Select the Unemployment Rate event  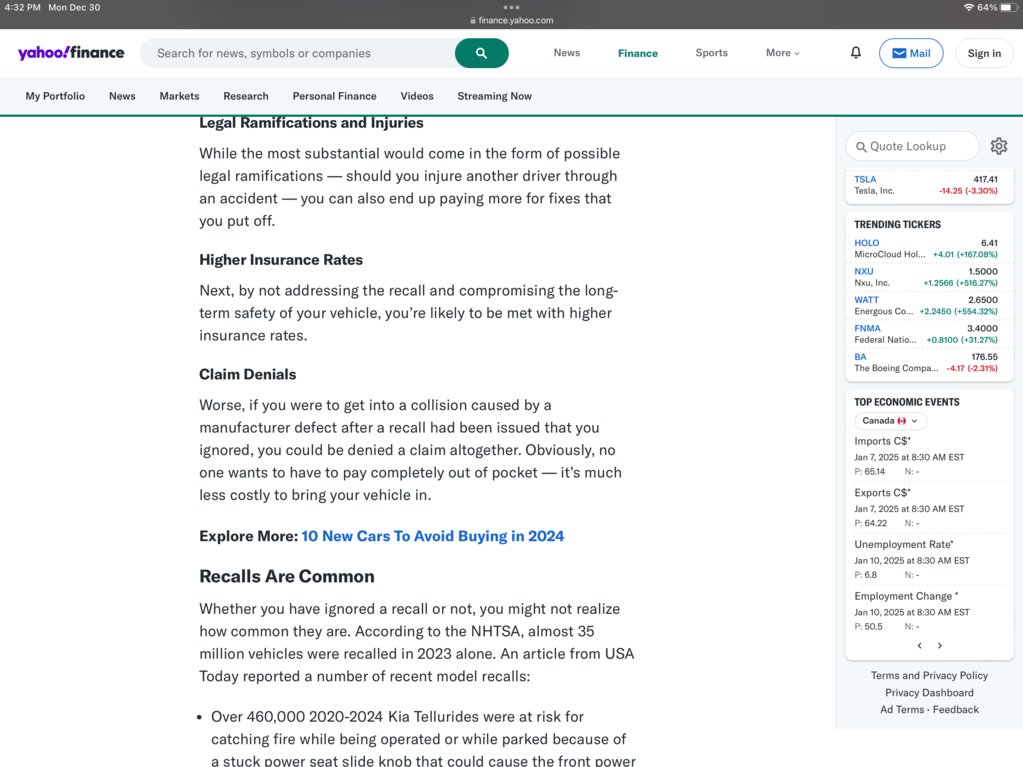(904, 544)
